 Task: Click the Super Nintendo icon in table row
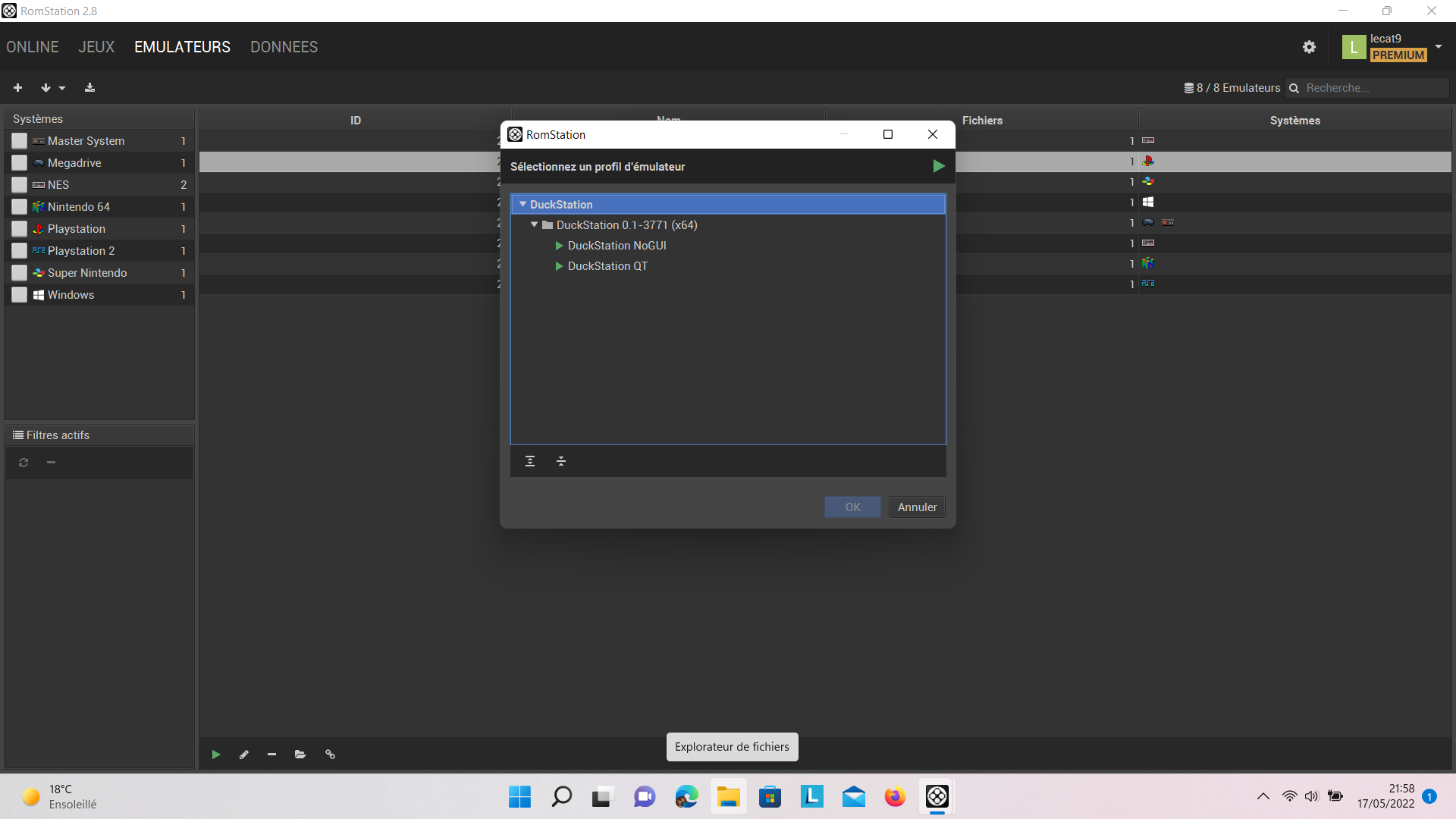point(1148,181)
